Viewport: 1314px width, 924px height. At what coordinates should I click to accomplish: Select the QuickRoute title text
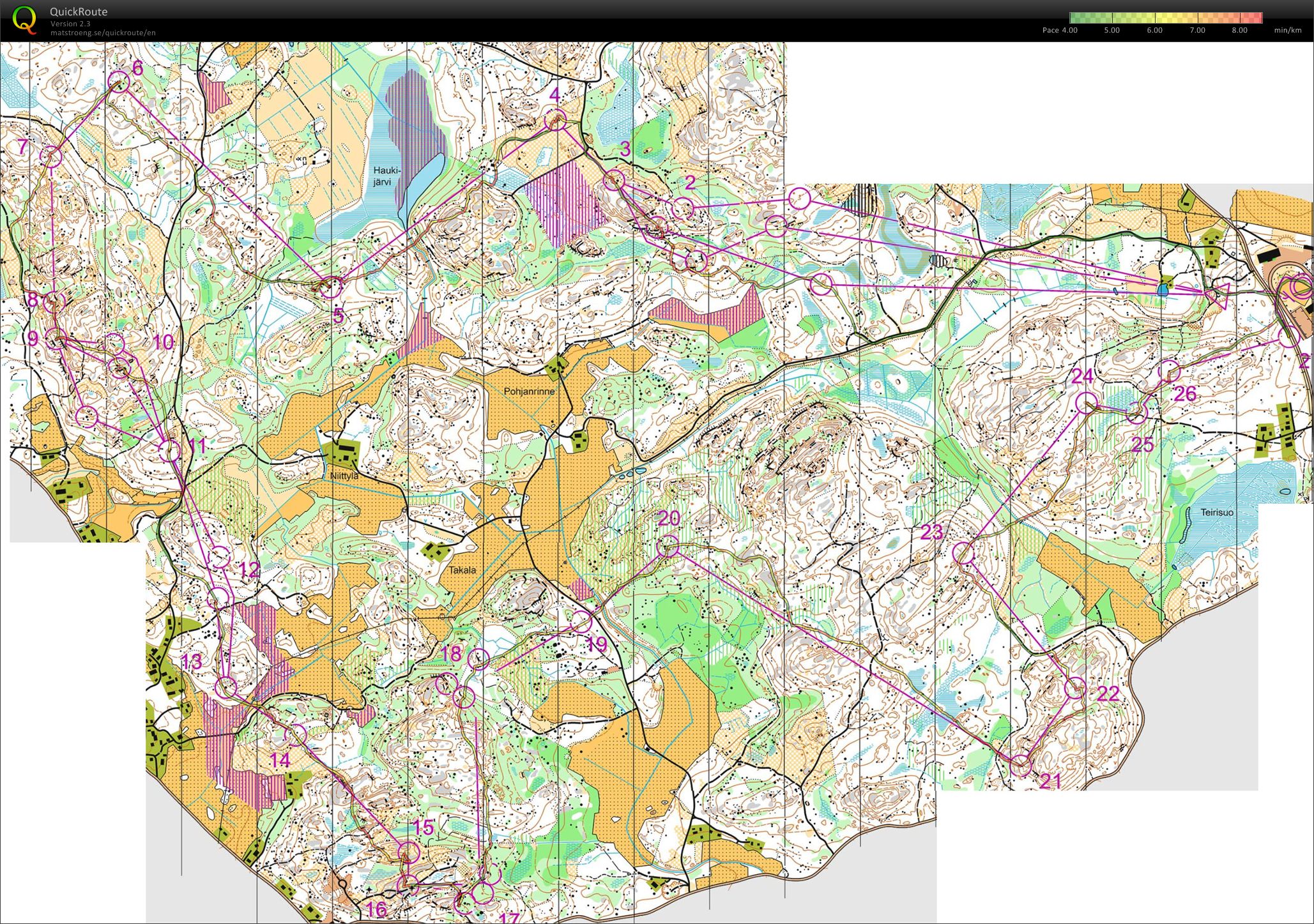79,11
